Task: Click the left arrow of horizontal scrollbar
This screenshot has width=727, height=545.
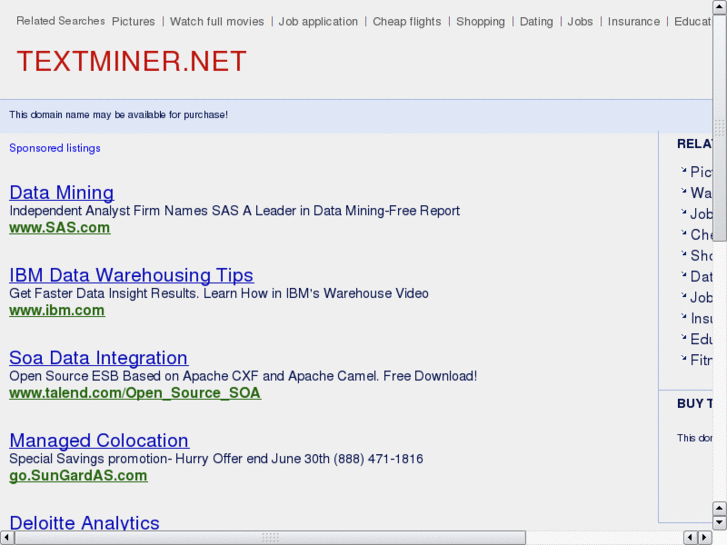Action: [x=7, y=538]
